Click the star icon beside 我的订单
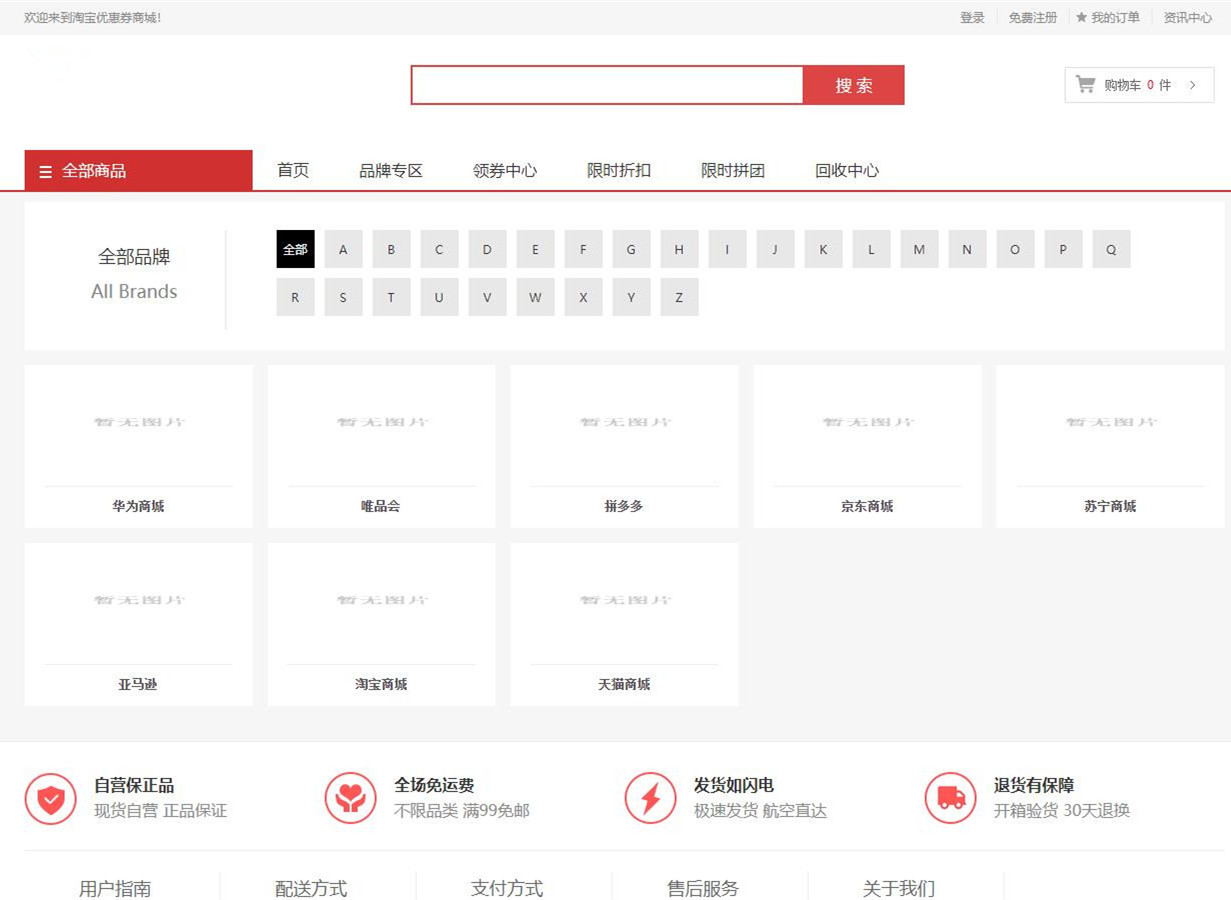This screenshot has height=900, width=1231. (x=1081, y=17)
